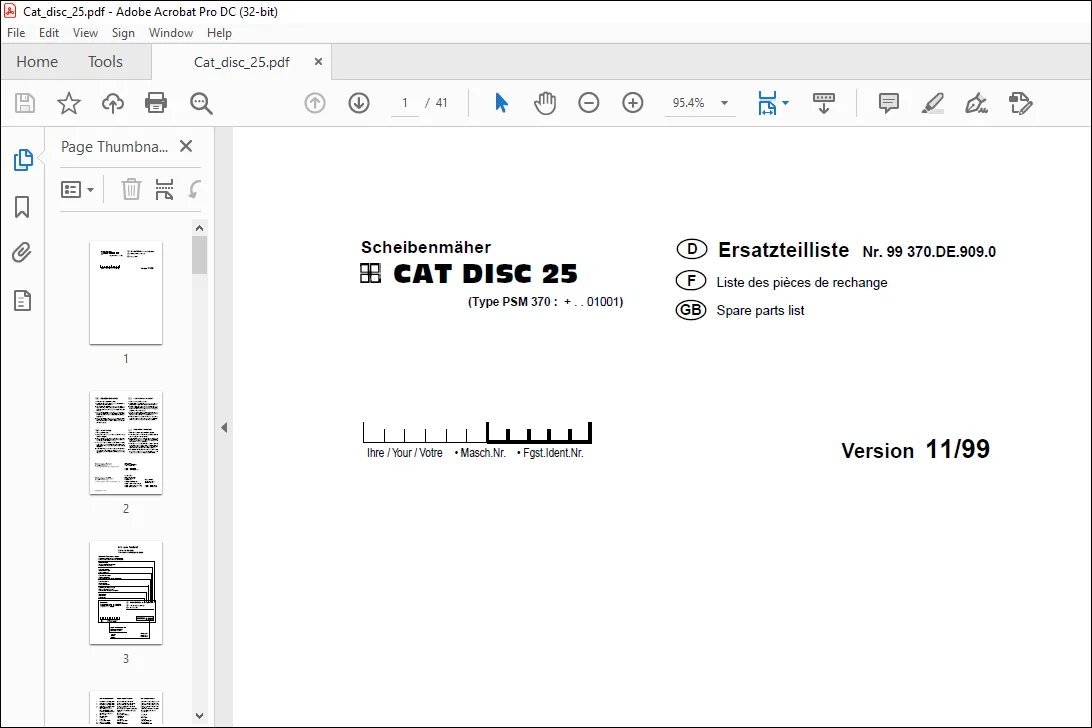The image size is (1092, 728).
Task: Toggle read mode keyboard icon
Action: tap(824, 103)
